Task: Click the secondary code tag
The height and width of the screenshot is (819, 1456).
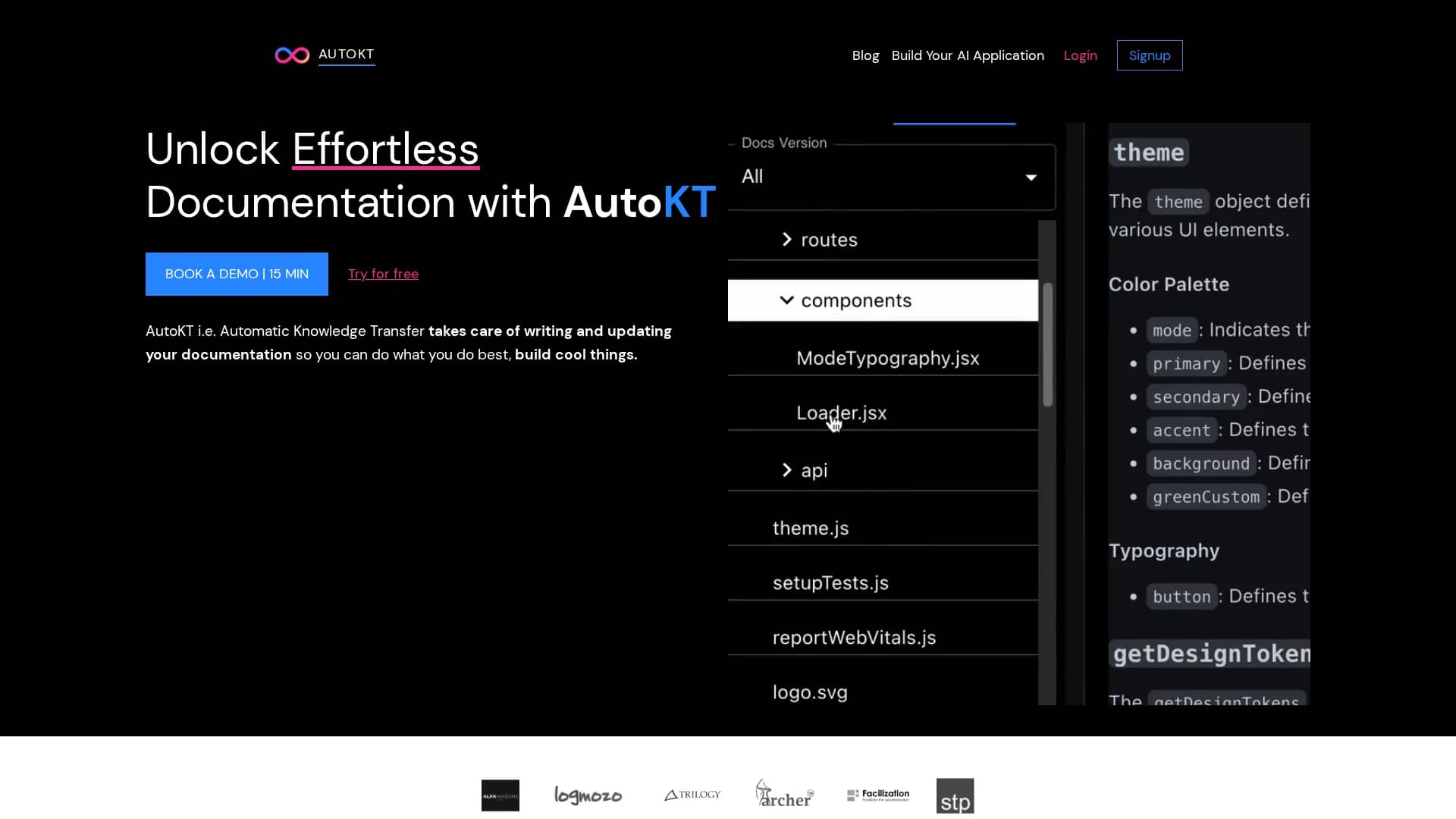Action: point(1196,397)
